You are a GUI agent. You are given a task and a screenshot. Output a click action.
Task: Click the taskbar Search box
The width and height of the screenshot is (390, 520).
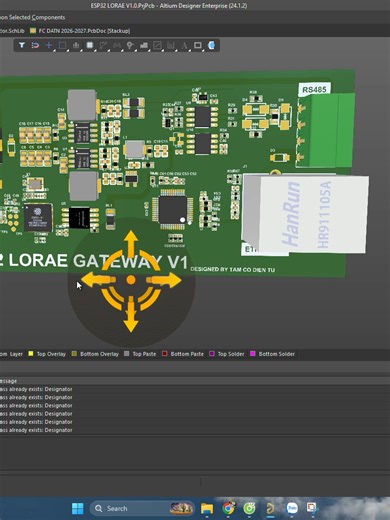(x=142, y=508)
